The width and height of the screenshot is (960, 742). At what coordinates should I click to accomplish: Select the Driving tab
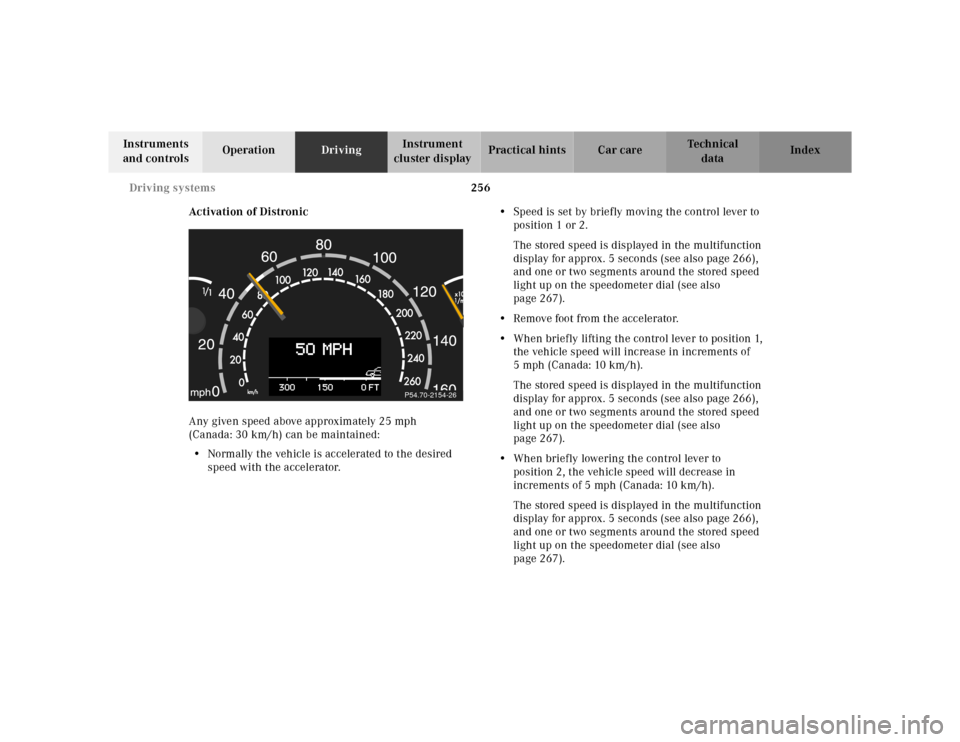coord(341,151)
